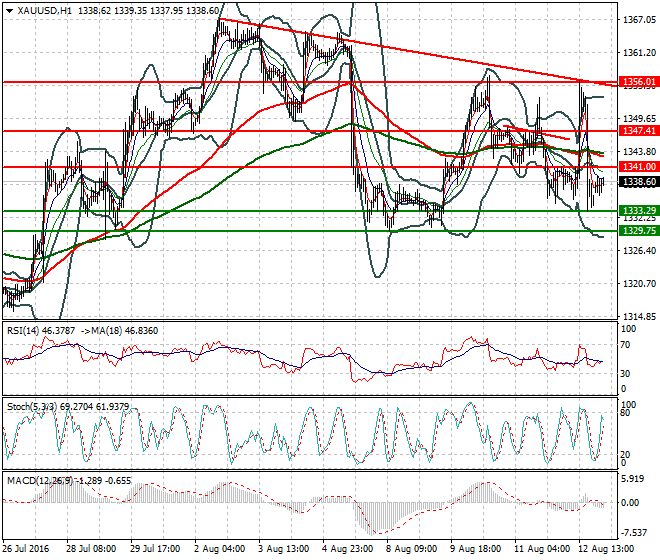
Task: Select the 2 Aug 04:00 time label
Action: pos(219,549)
